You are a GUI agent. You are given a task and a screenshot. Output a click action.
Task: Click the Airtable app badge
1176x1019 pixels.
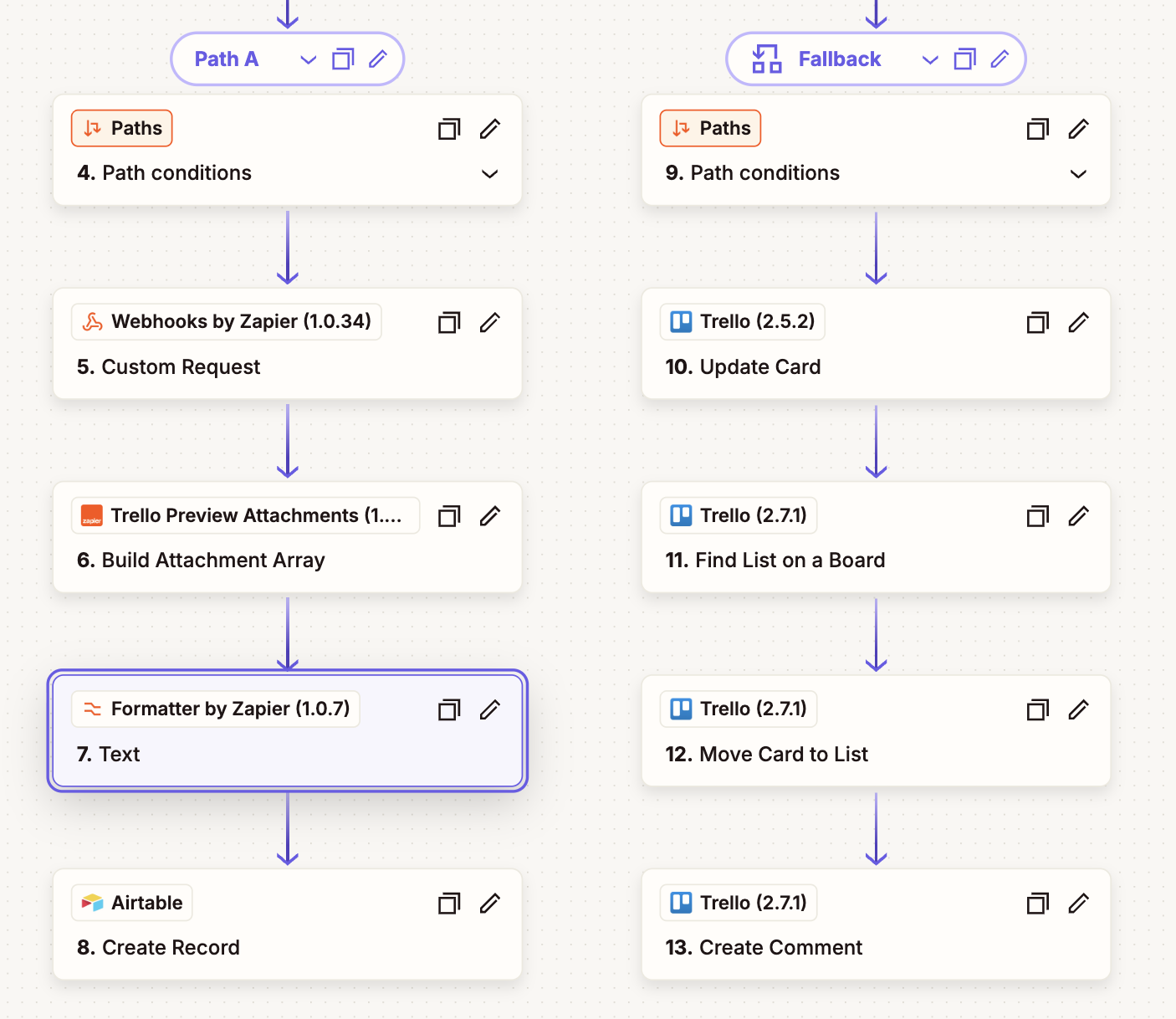(132, 903)
